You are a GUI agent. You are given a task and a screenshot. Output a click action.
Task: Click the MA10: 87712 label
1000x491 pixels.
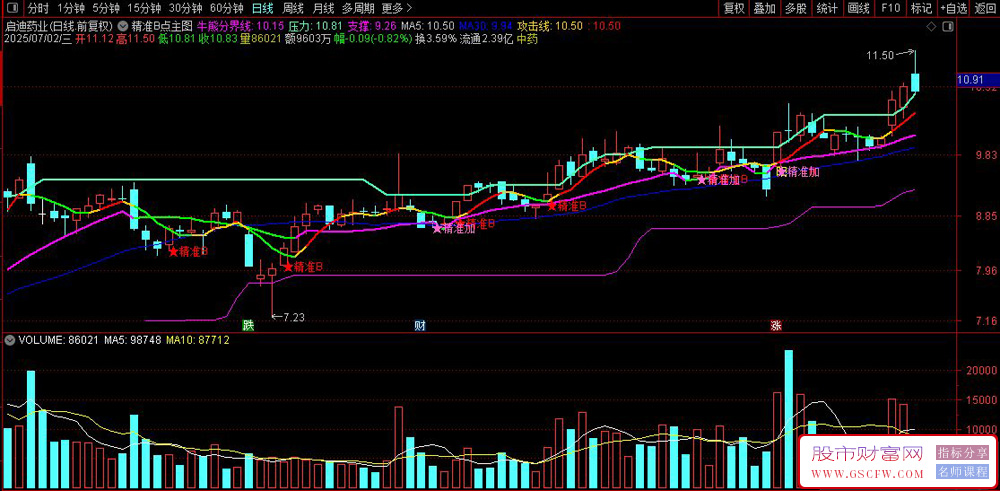198,341
